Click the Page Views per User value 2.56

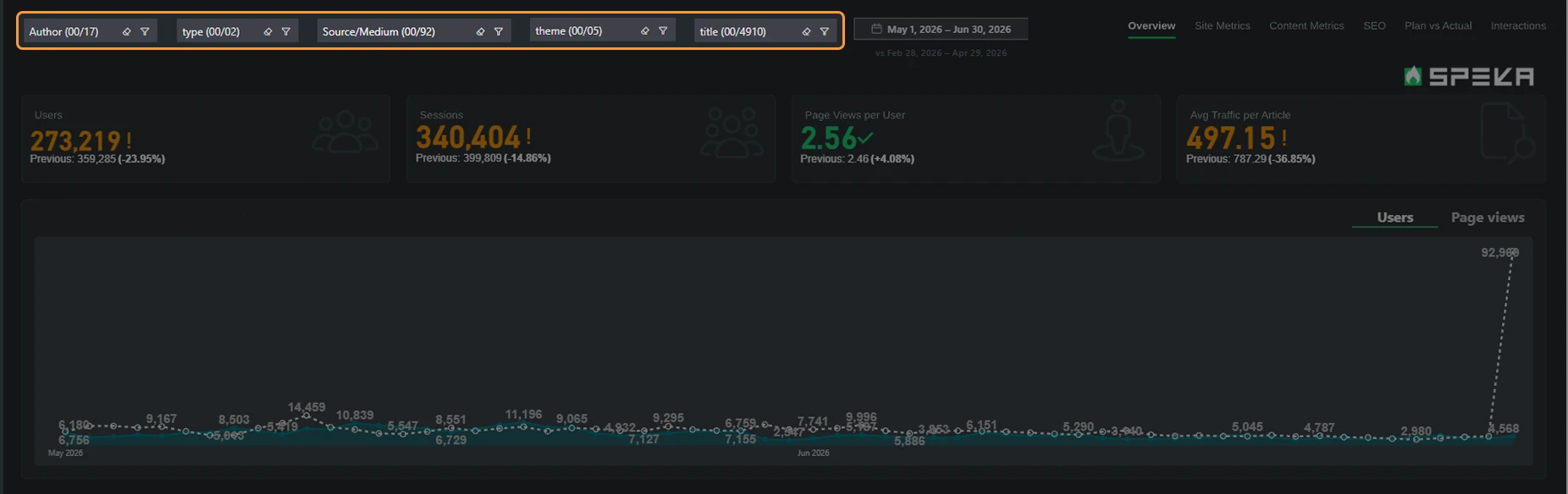[829, 138]
